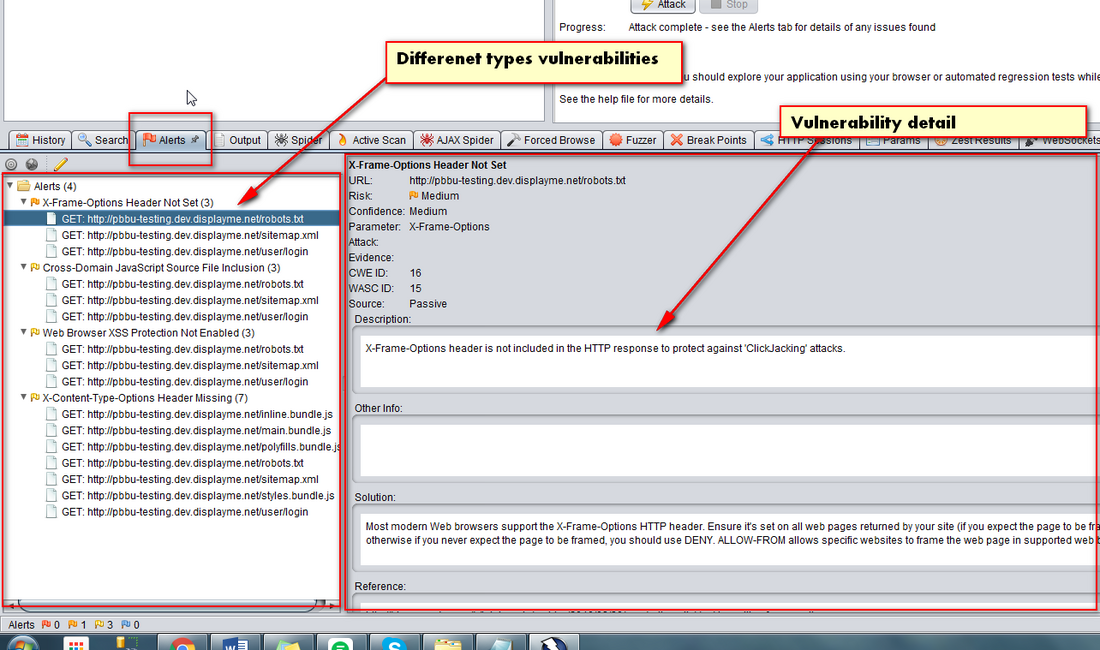The height and width of the screenshot is (650, 1100).
Task: Collapse Cross-Domain JavaScript Source File Inclusion node
Action: [x=22, y=268]
